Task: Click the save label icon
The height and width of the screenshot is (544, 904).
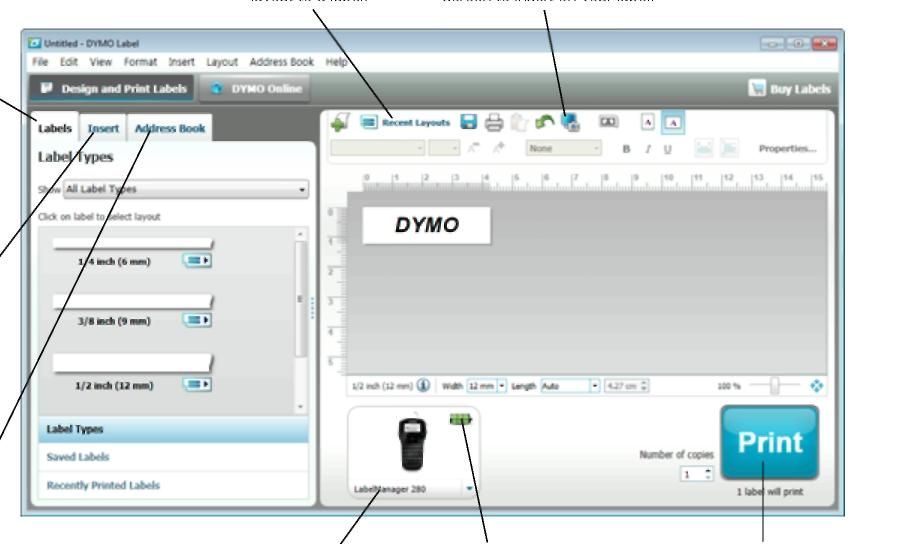Action: click(469, 122)
